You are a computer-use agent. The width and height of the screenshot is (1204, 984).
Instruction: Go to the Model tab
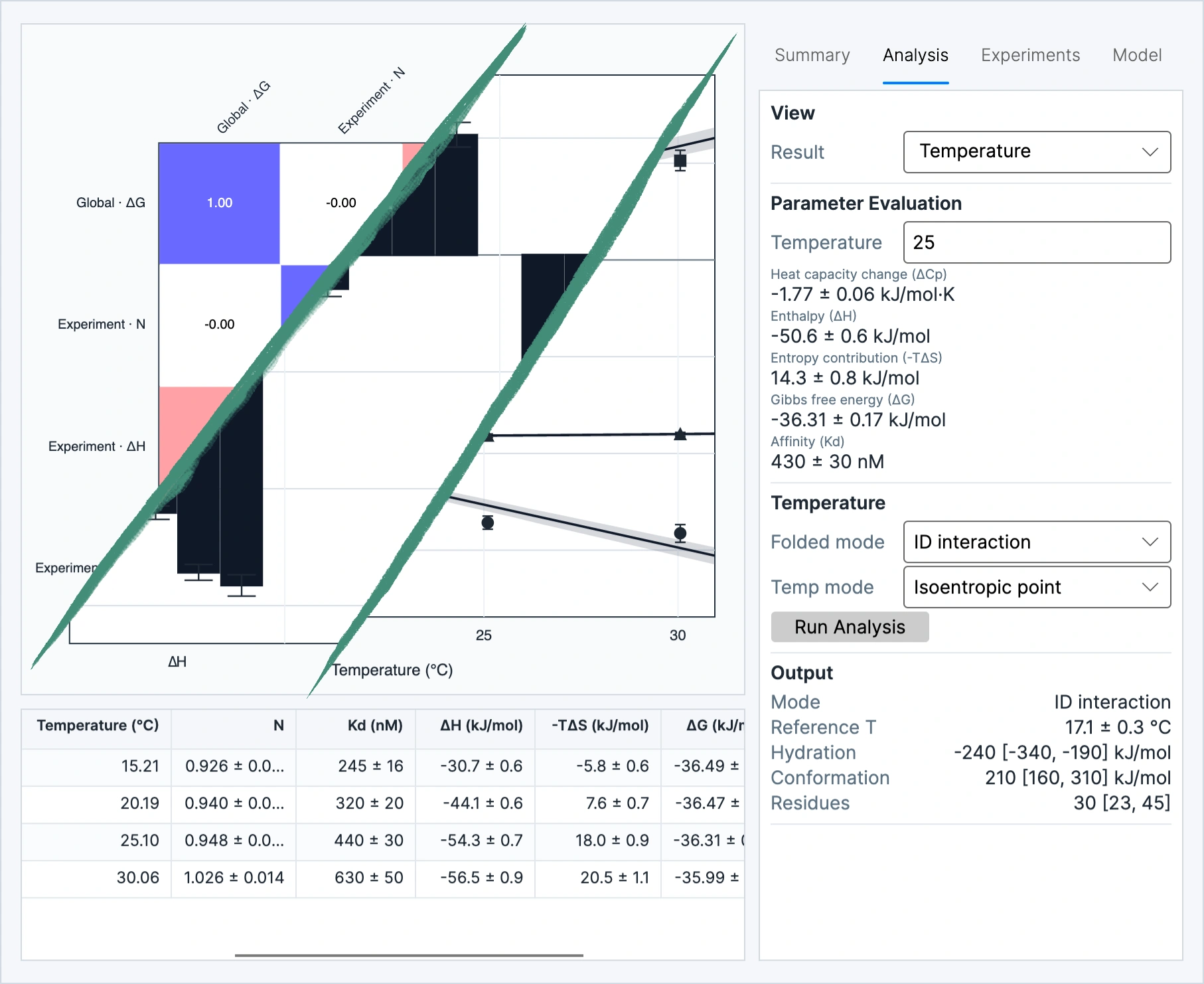click(x=1137, y=55)
